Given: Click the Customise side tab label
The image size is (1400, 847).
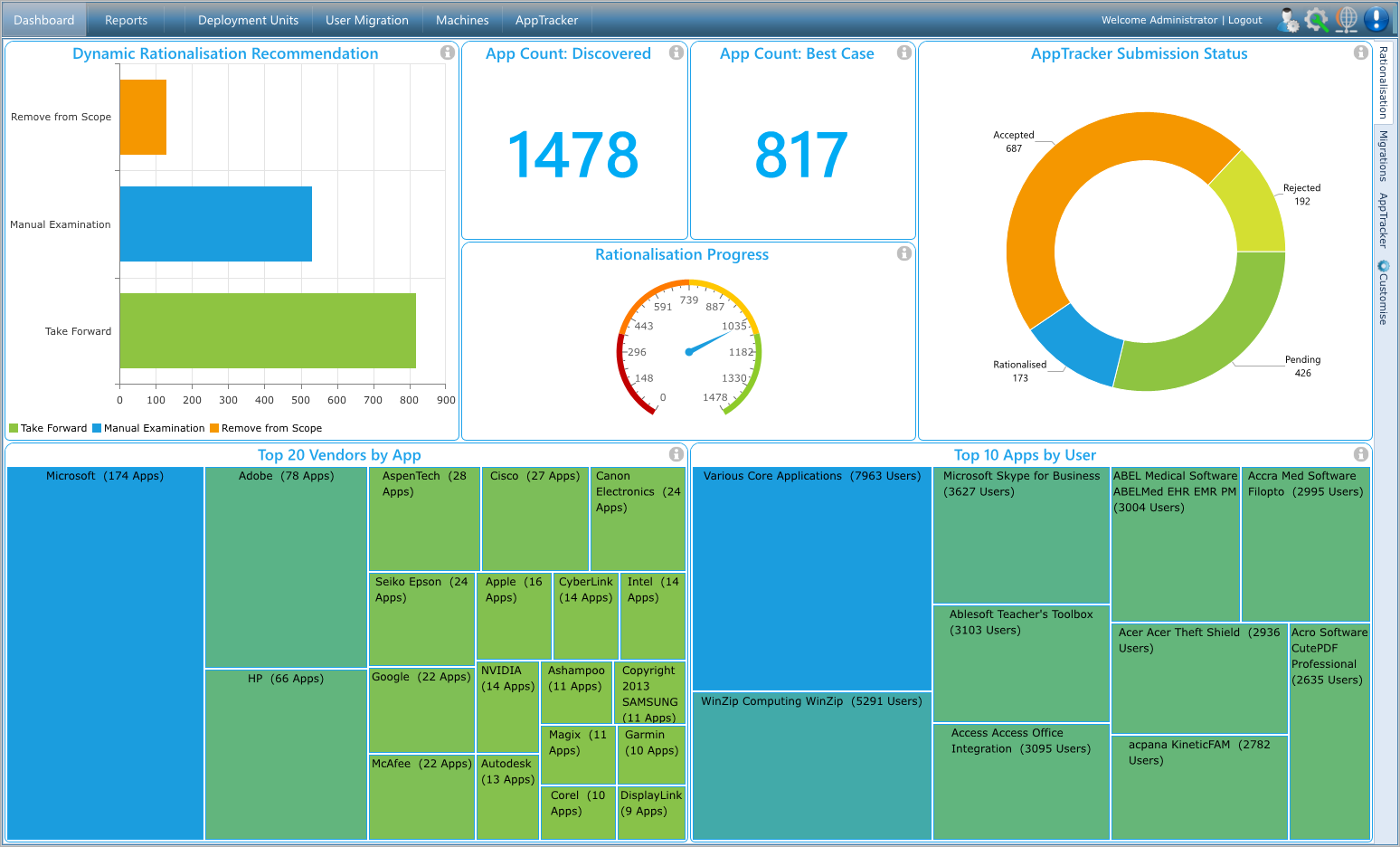Looking at the screenshot, I should coord(1383,300).
